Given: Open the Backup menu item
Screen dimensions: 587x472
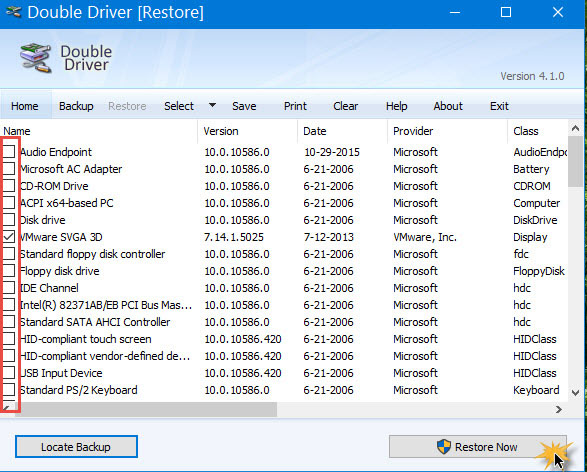Looking at the screenshot, I should [76, 106].
